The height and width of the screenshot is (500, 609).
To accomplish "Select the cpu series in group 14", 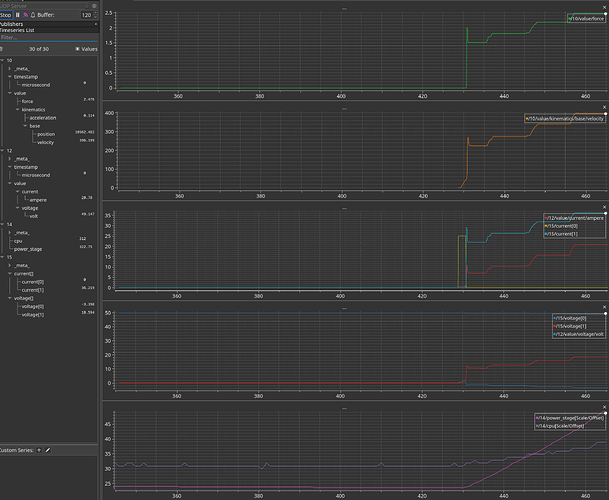I will (18, 241).
